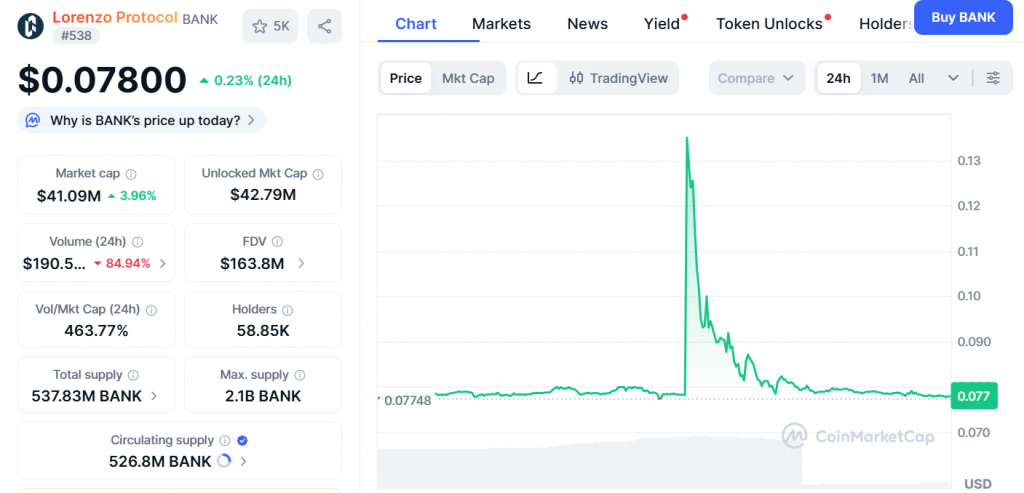Image resolution: width=1024 pixels, height=493 pixels.
Task: Expand FDV details chevron
Action: [301, 264]
